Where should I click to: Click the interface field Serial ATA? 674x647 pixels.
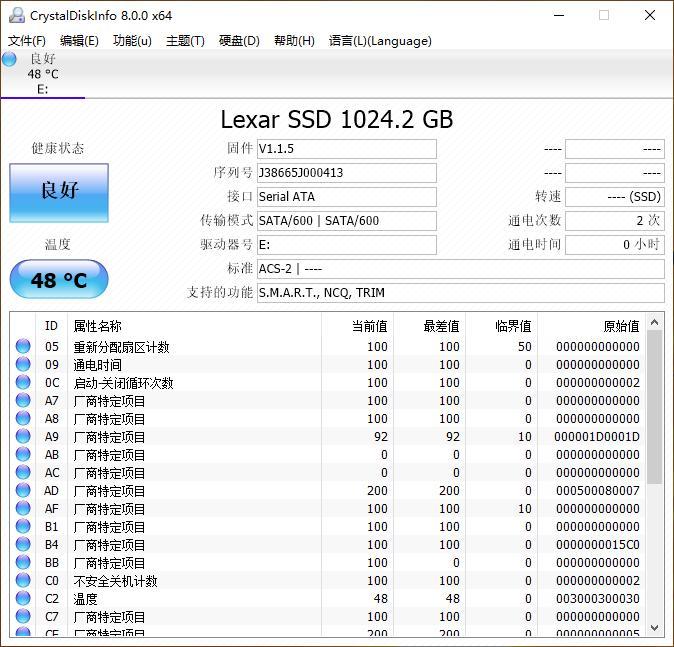click(x=346, y=197)
